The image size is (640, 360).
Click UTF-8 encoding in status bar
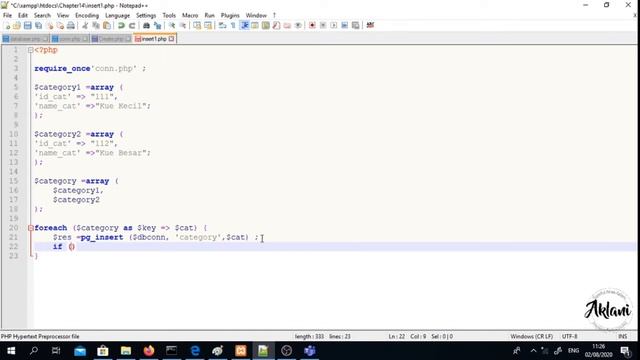pyautogui.click(x=569, y=336)
